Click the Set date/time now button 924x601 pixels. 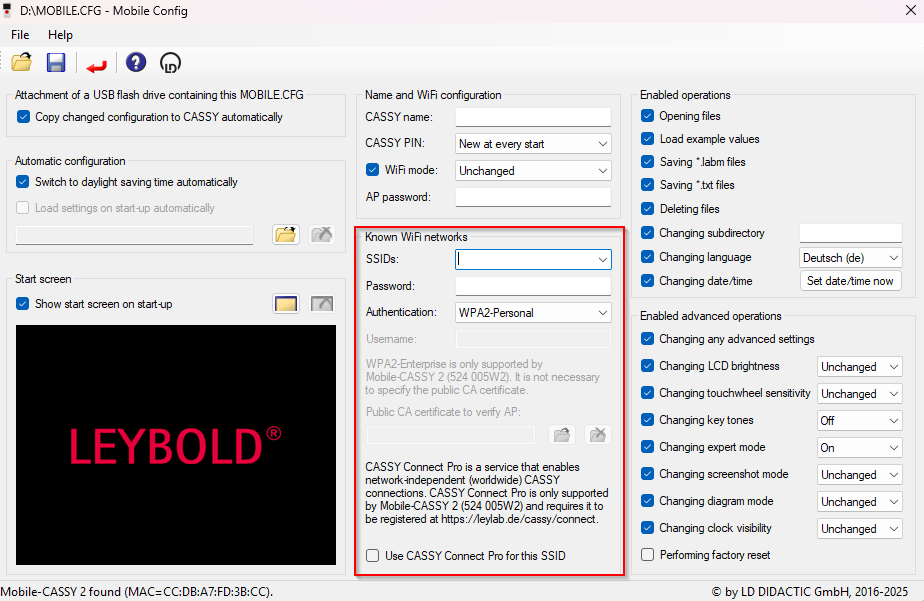[x=850, y=281]
